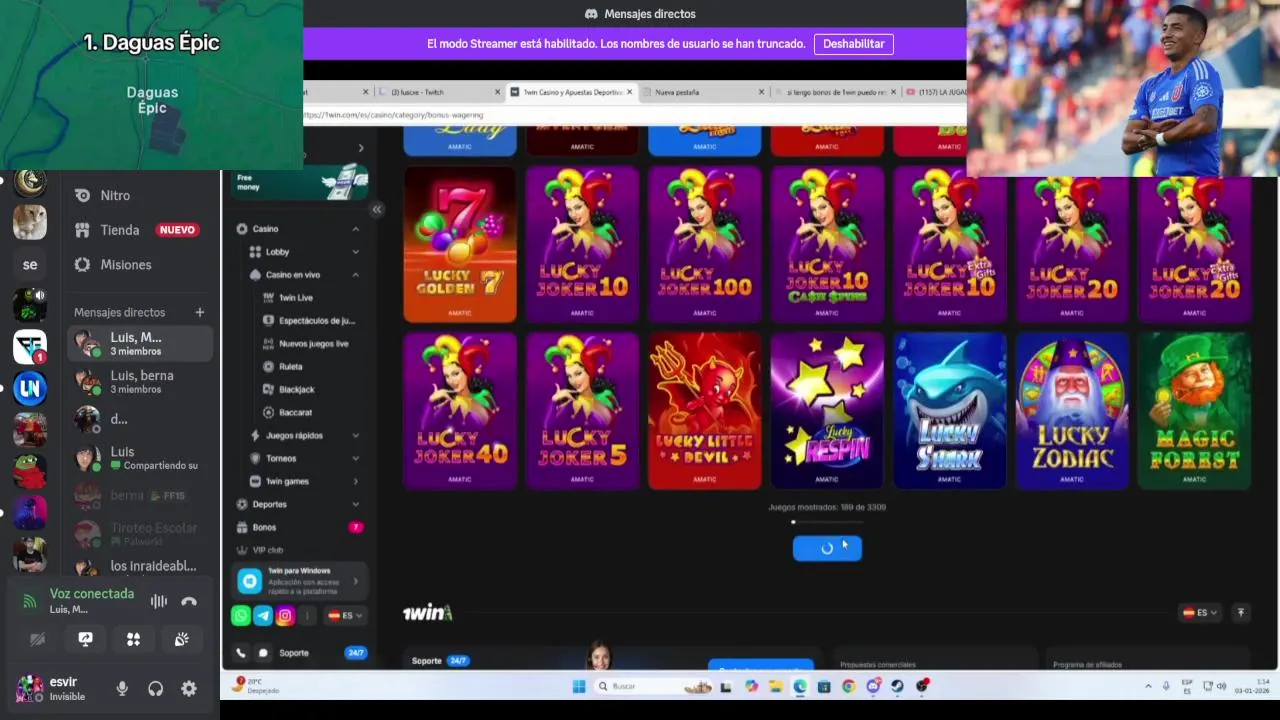Open 1win WhatsApp icon

point(241,616)
